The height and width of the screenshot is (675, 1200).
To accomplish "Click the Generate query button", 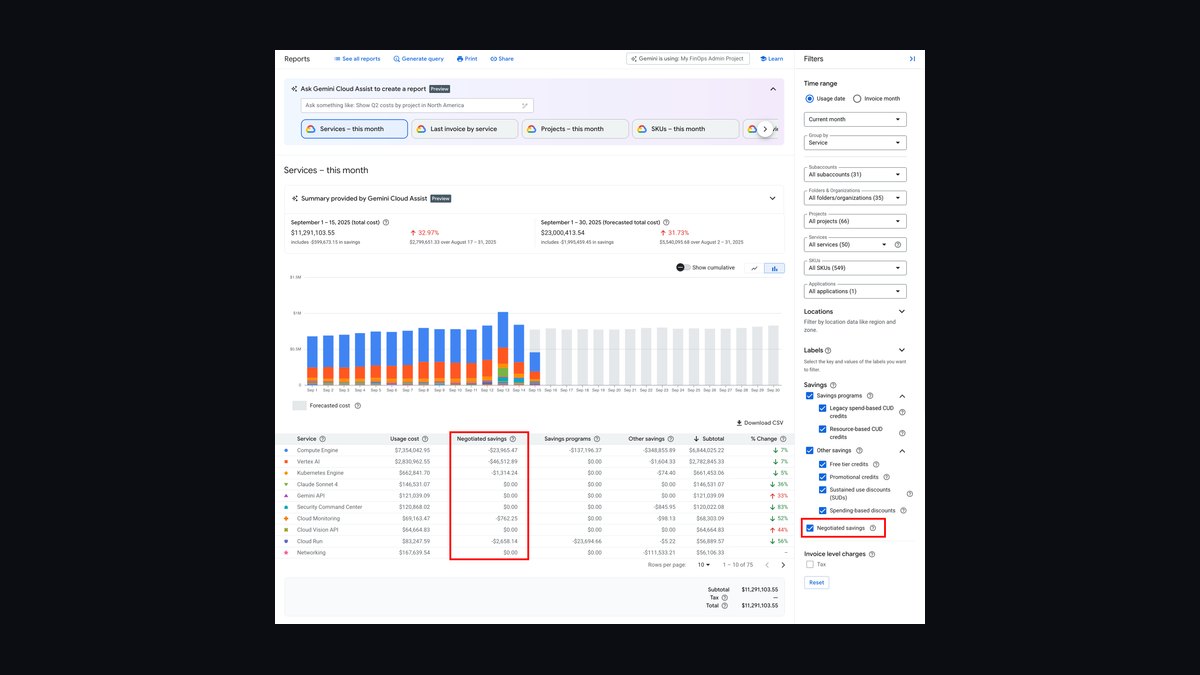I will click(x=419, y=59).
